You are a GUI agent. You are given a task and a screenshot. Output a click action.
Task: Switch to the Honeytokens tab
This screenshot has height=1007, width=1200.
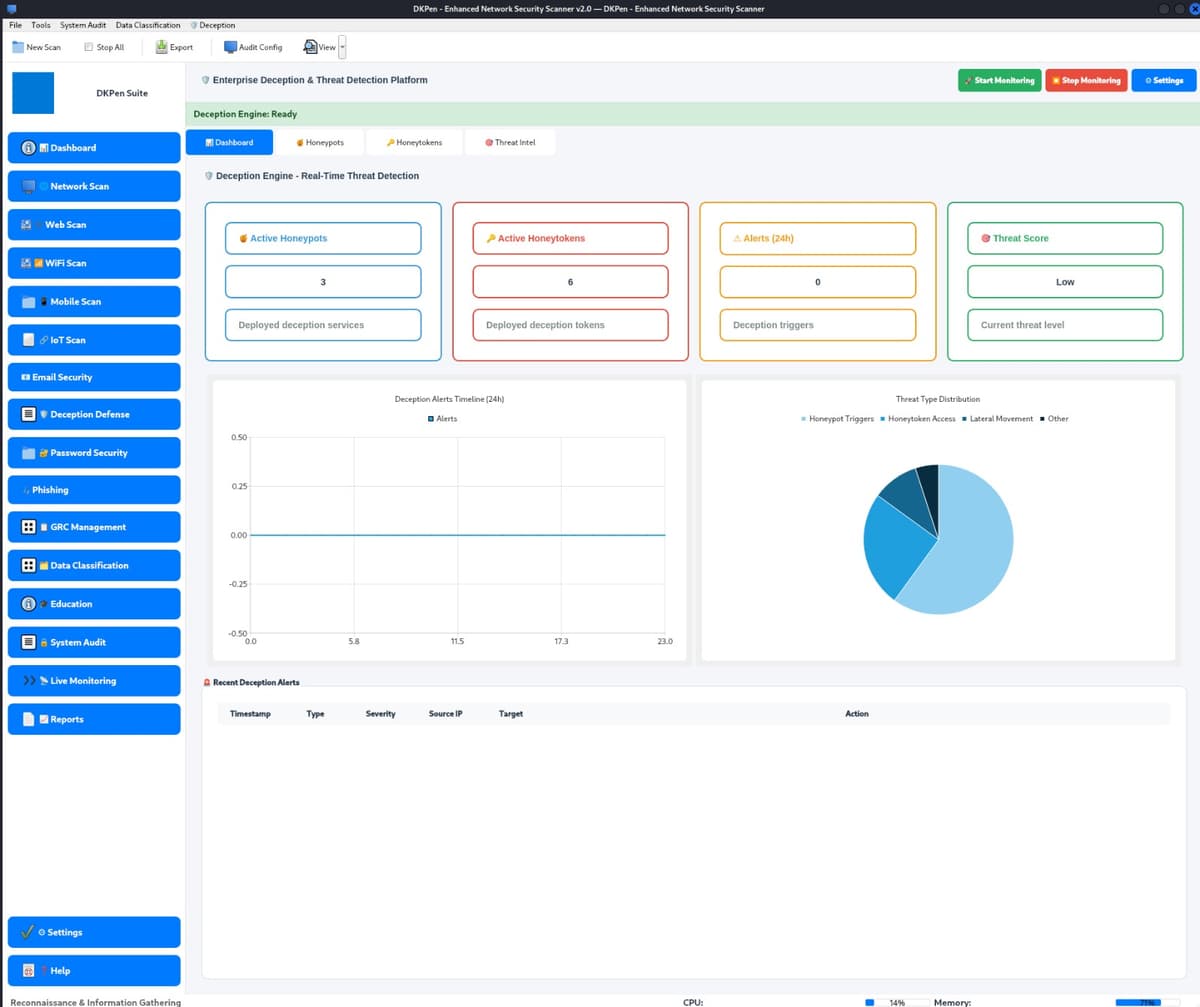(413, 142)
